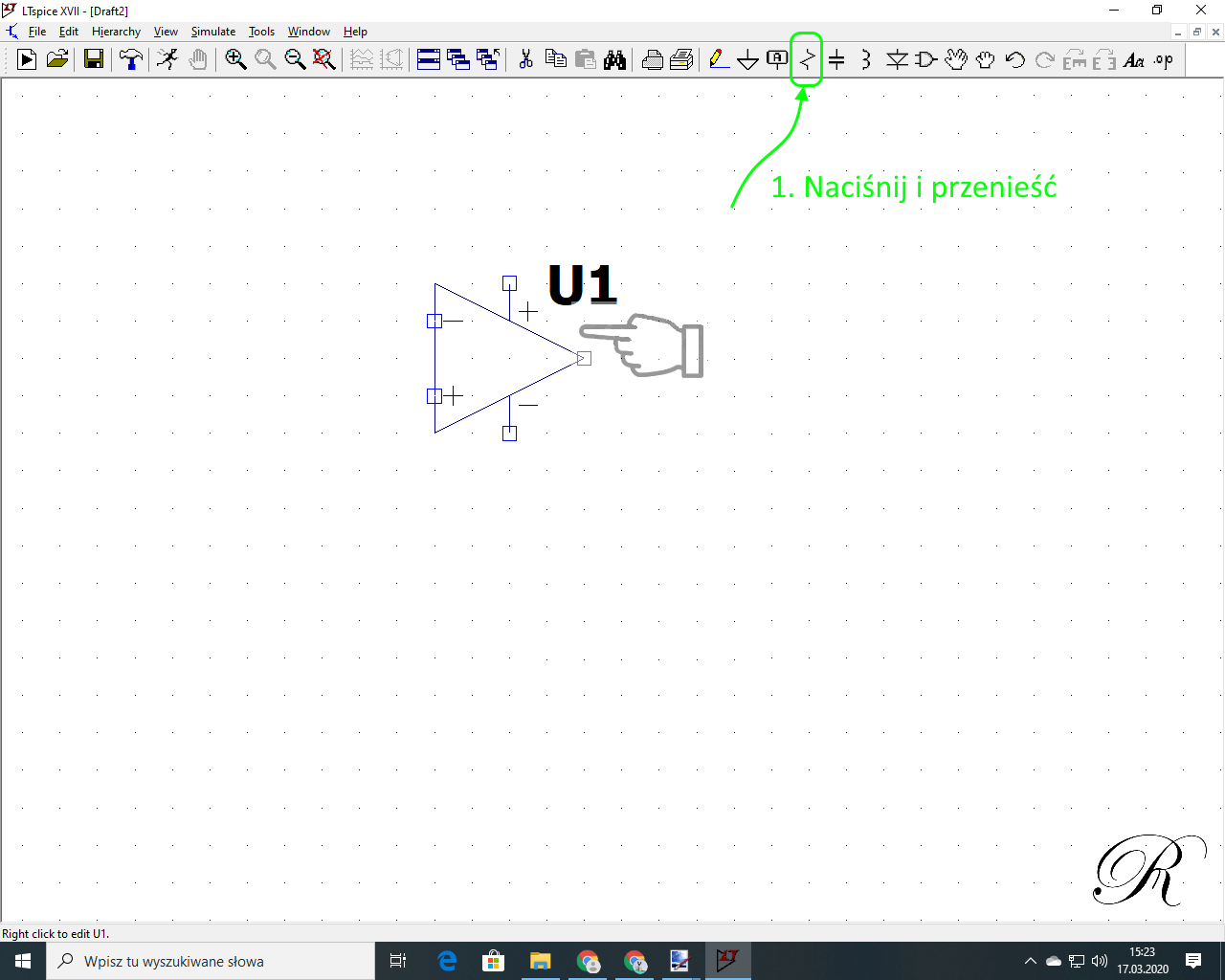The width and height of the screenshot is (1225, 980).
Task: Open the File menu
Action: [37, 32]
